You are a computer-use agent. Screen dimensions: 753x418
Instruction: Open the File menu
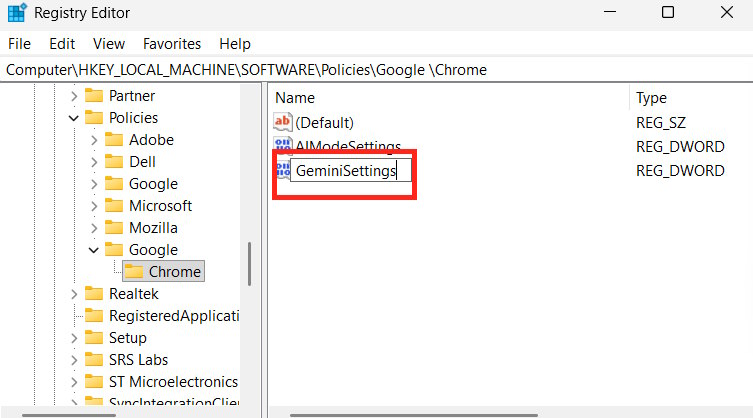tap(19, 44)
